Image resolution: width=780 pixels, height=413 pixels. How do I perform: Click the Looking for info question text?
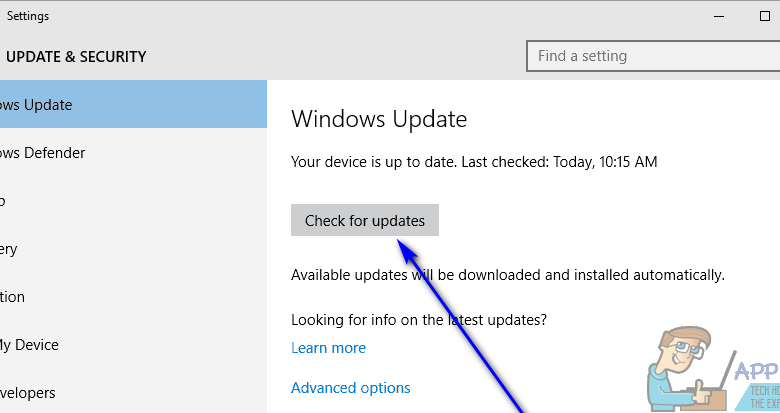pyautogui.click(x=419, y=320)
